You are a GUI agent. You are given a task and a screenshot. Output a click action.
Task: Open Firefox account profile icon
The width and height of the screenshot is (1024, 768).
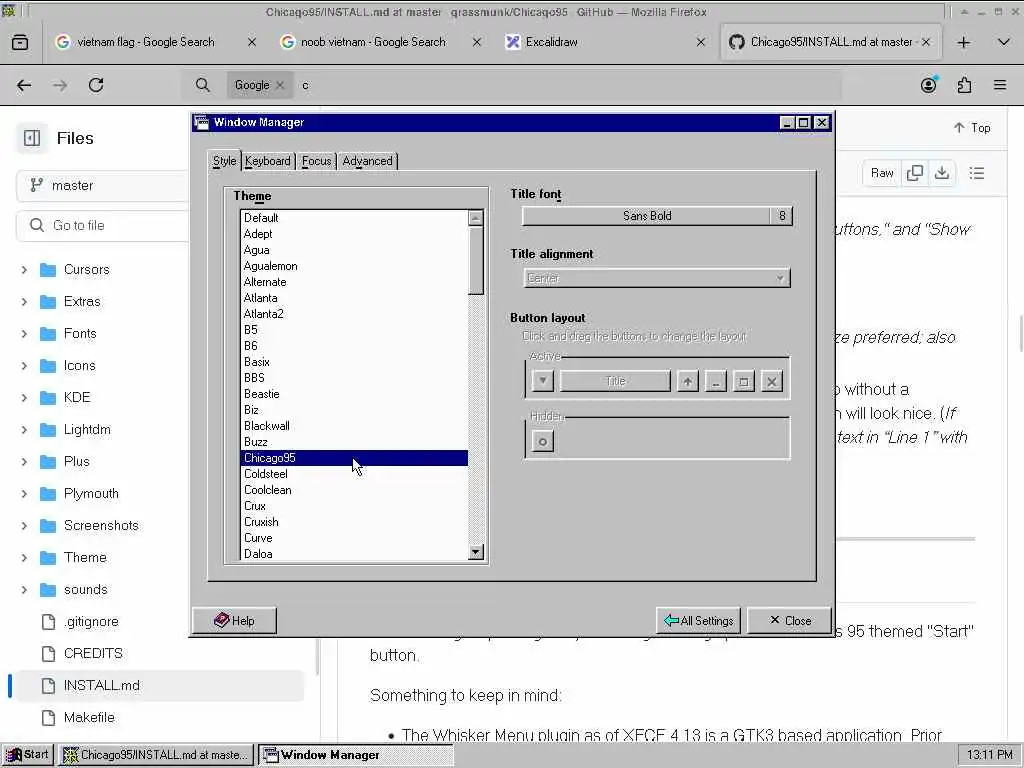(x=929, y=85)
